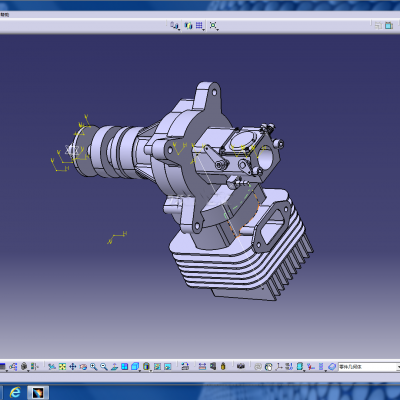Click the blue-and-red horizontal bars icon
This screenshot has height=400, width=400.
pyautogui.click(x=202, y=367)
